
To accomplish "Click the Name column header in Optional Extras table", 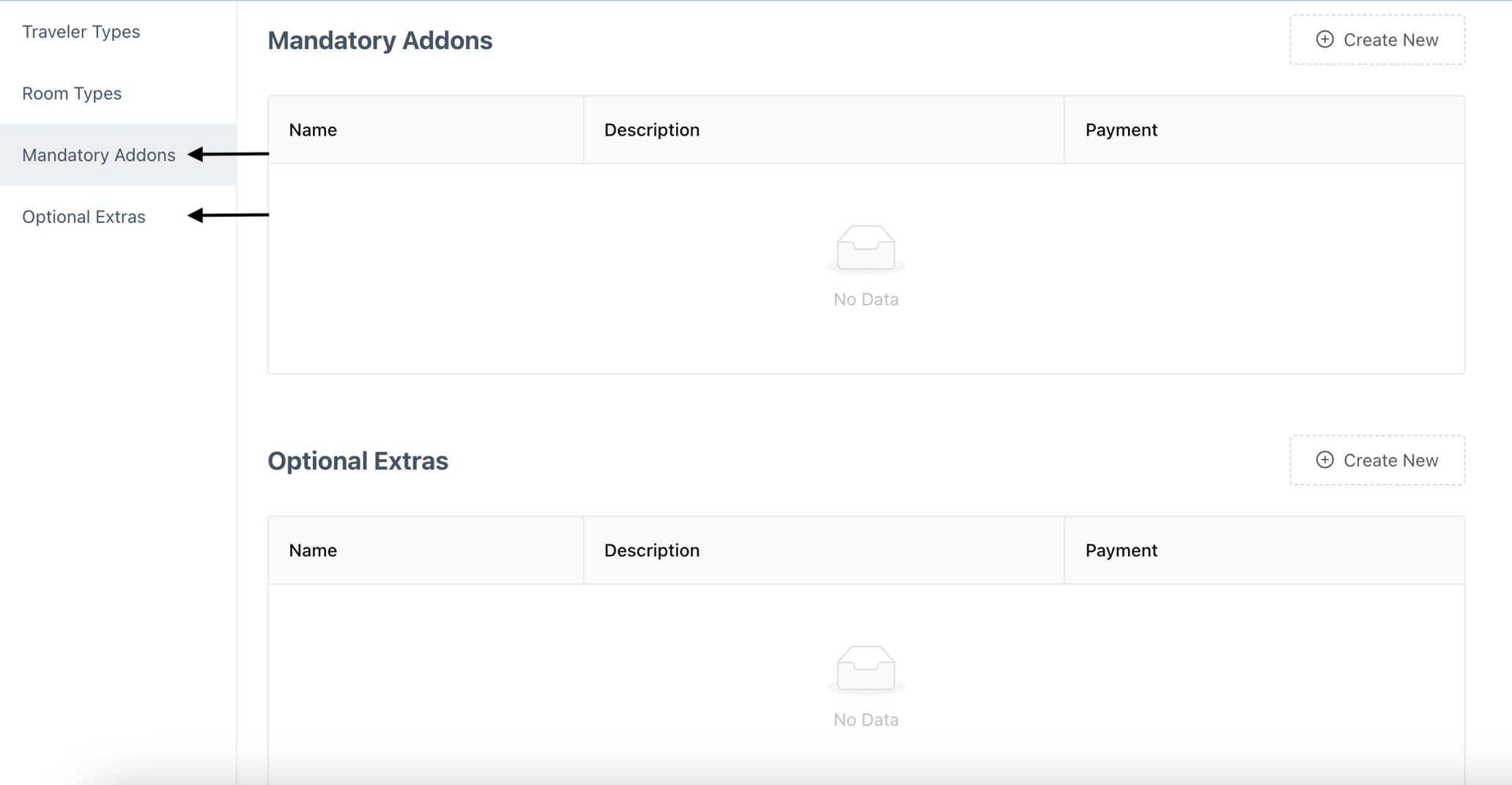I will click(x=313, y=550).
